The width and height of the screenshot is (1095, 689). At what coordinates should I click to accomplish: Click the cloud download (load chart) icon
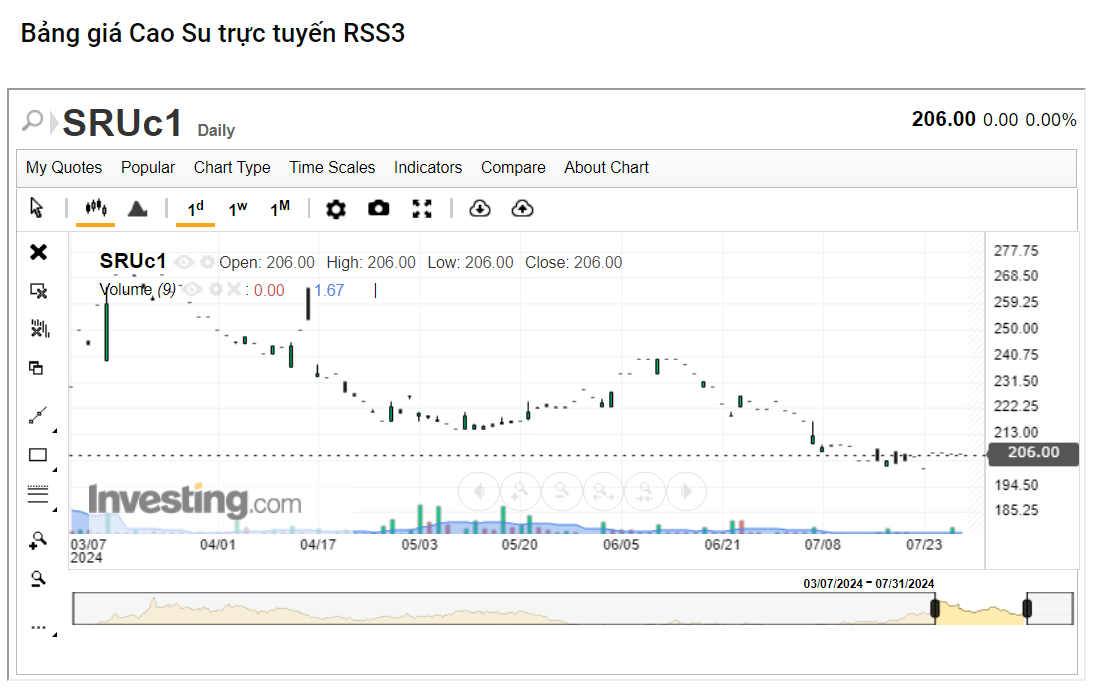480,208
